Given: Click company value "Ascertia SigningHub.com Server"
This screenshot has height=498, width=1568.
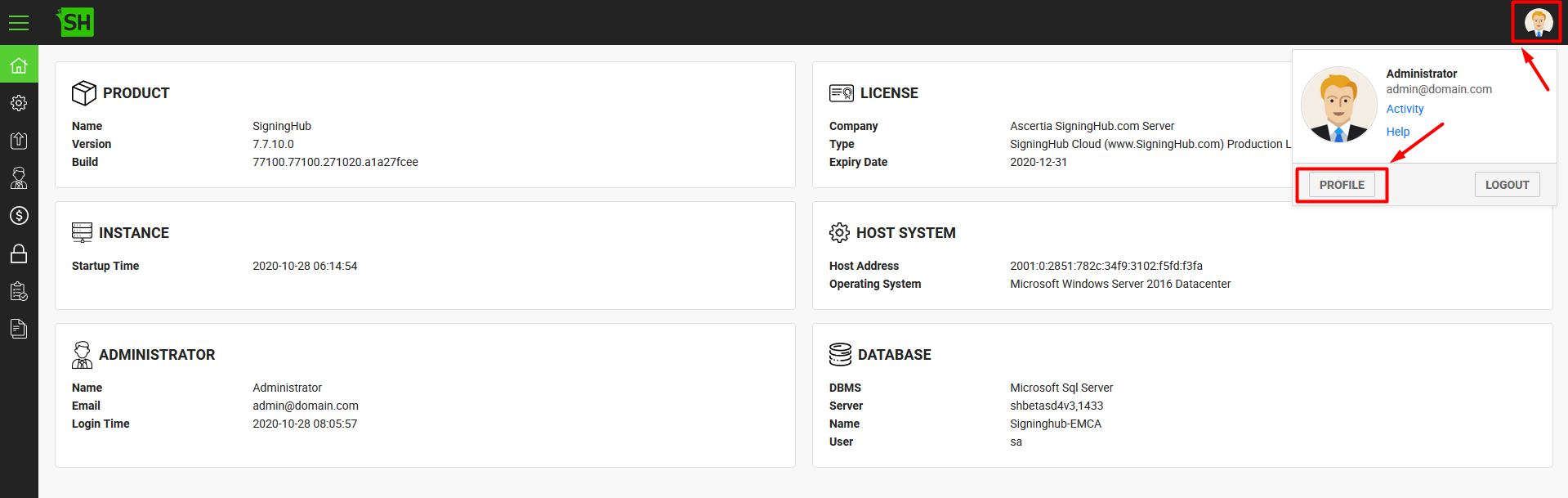Looking at the screenshot, I should (x=1092, y=126).
